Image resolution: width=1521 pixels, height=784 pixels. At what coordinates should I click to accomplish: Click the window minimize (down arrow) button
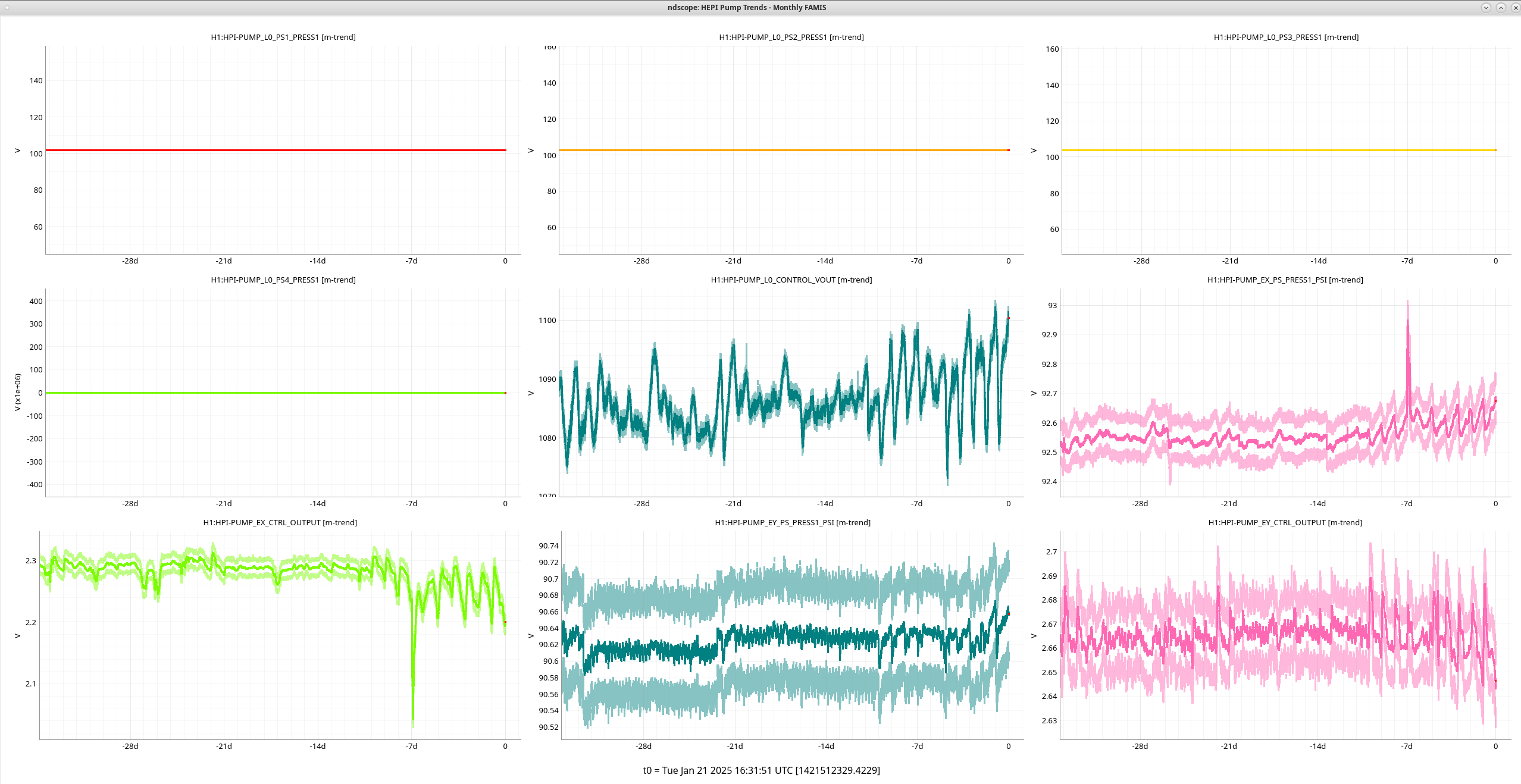[x=1486, y=8]
